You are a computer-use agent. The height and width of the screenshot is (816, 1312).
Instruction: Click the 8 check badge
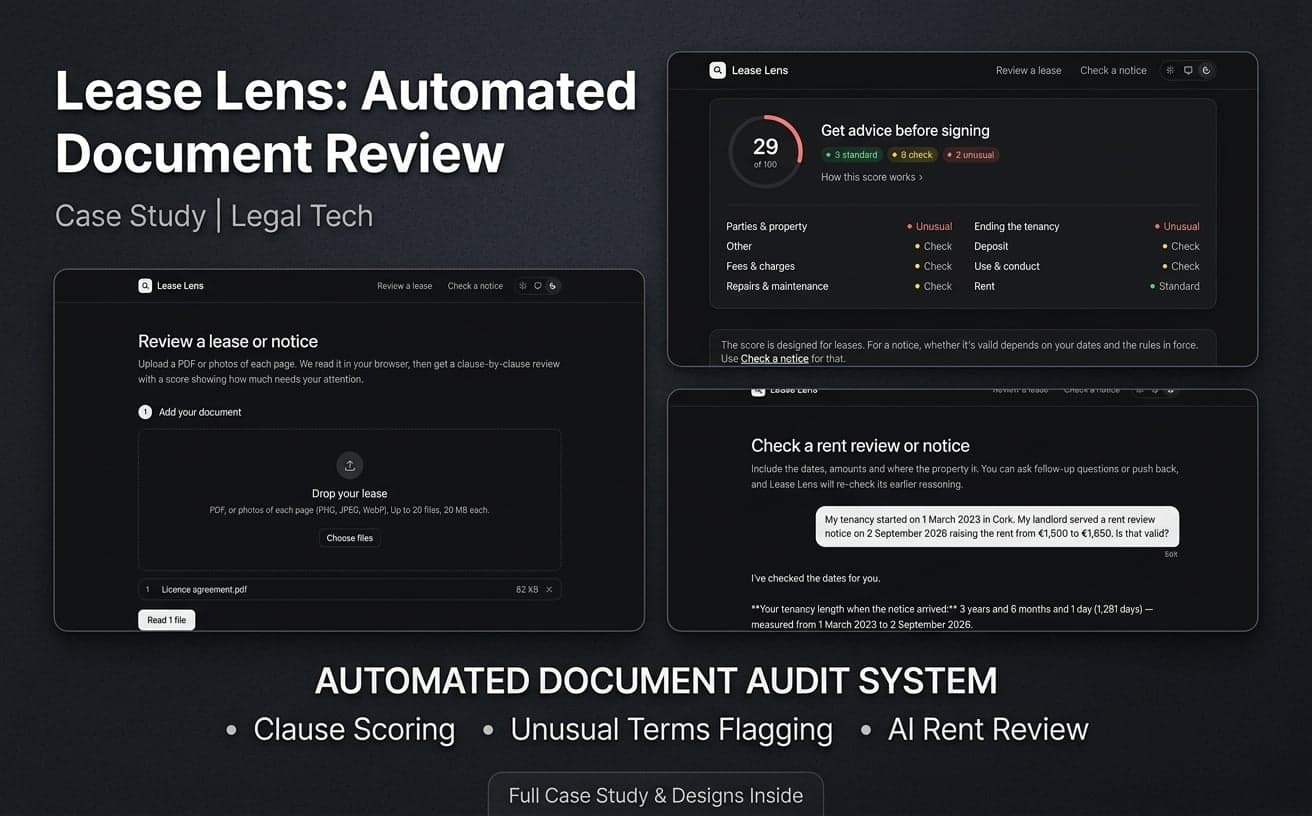(912, 155)
